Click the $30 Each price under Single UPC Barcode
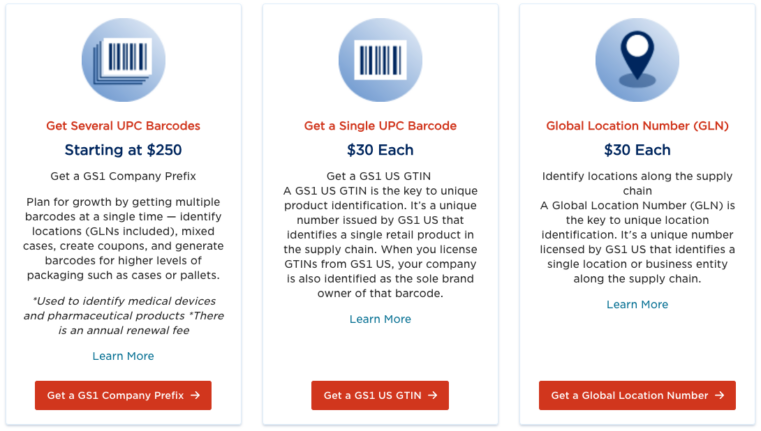Image resolution: width=761 pixels, height=431 pixels. [x=380, y=150]
